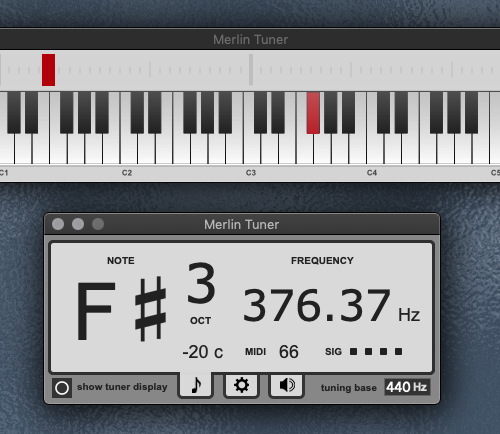Click the C4 label under the keyboard
Viewport: 500px width, 434px height.
click(x=372, y=173)
